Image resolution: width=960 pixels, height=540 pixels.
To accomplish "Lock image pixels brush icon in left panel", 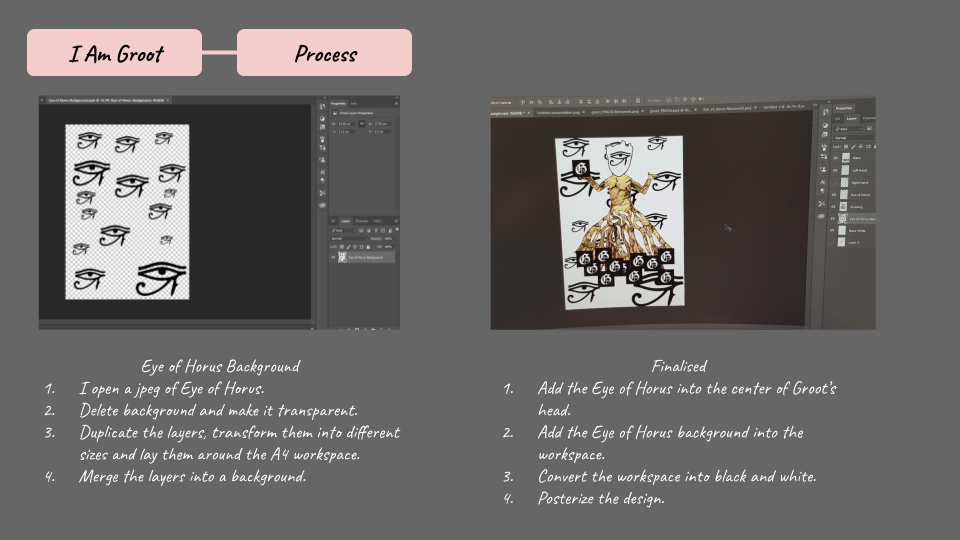I will coord(348,247).
